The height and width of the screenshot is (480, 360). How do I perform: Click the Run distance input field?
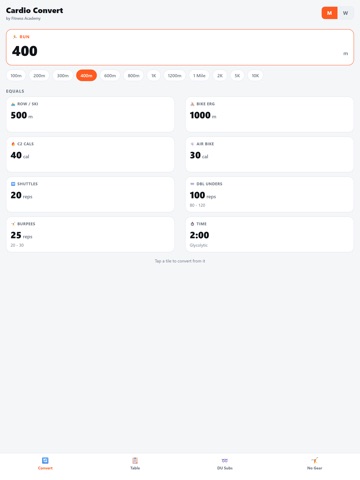coord(180,47)
